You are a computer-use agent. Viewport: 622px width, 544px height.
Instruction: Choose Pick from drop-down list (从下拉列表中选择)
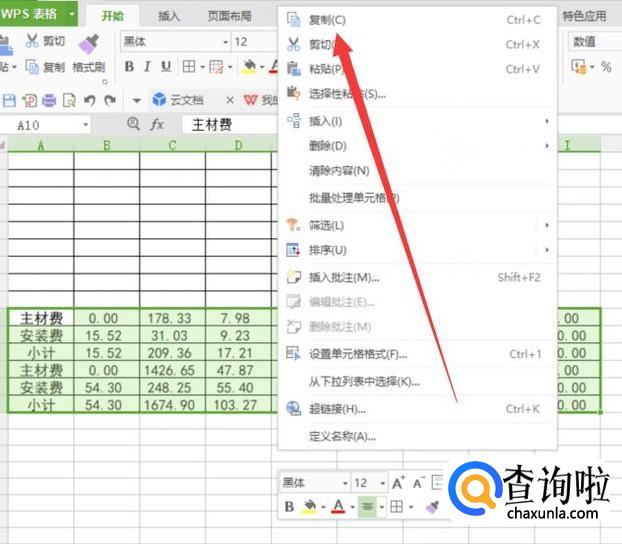[415, 381]
